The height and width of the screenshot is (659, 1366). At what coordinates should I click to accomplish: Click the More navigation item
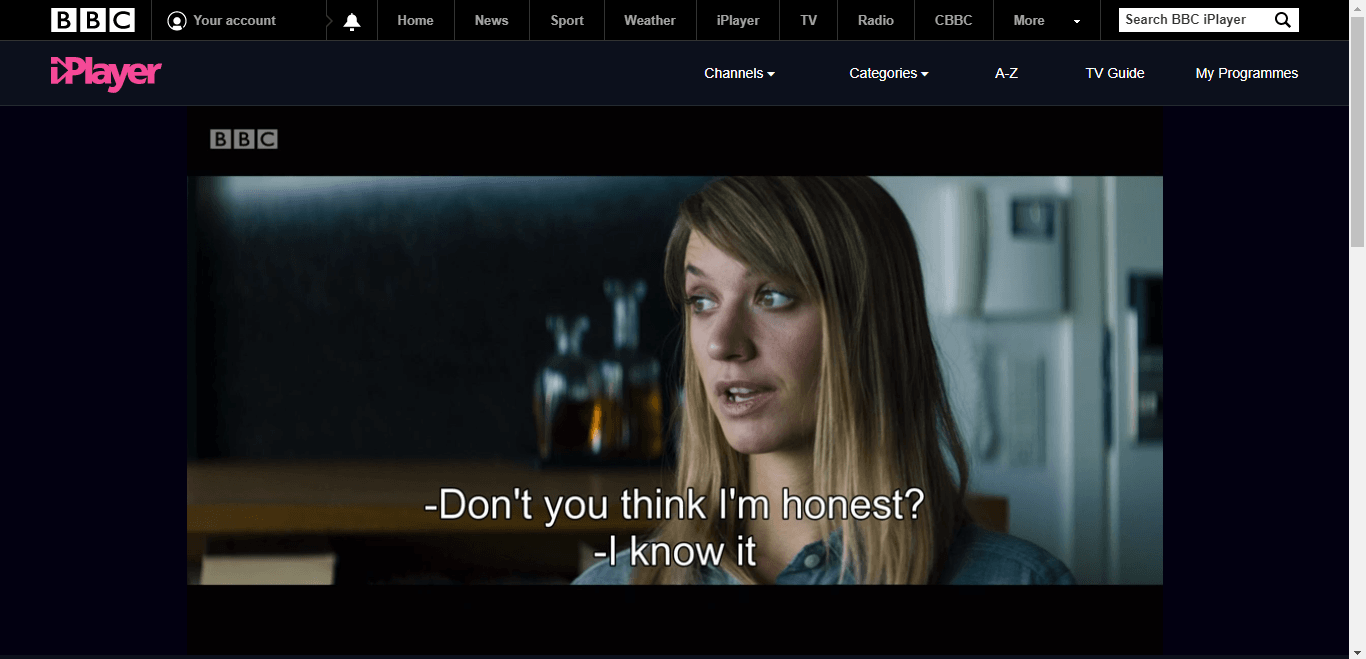[x=1029, y=20]
